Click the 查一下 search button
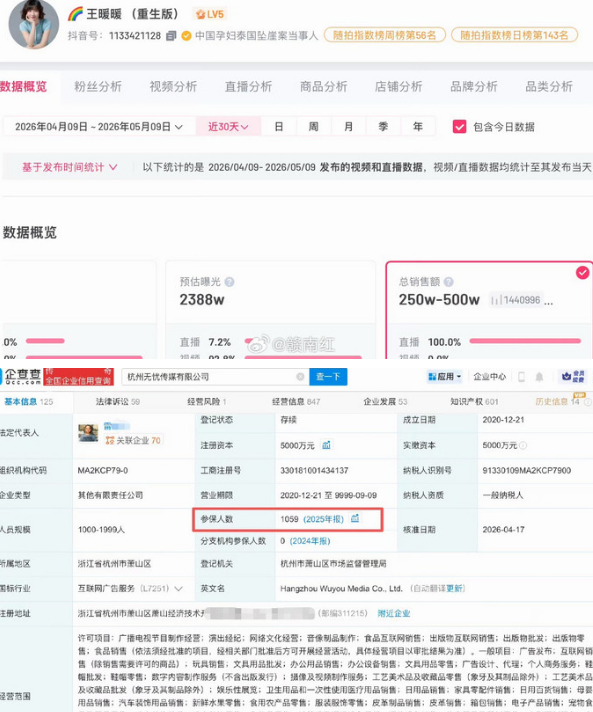Image resolution: width=593 pixels, height=712 pixels. coord(328,376)
